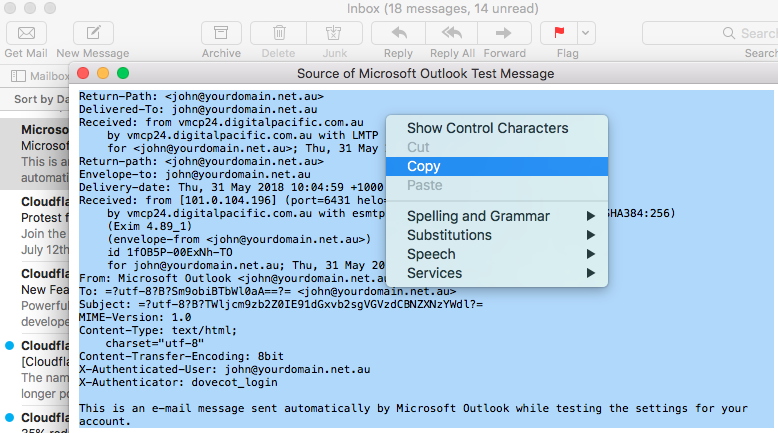
Task: Archive the message using the Archive icon
Action: (x=221, y=33)
